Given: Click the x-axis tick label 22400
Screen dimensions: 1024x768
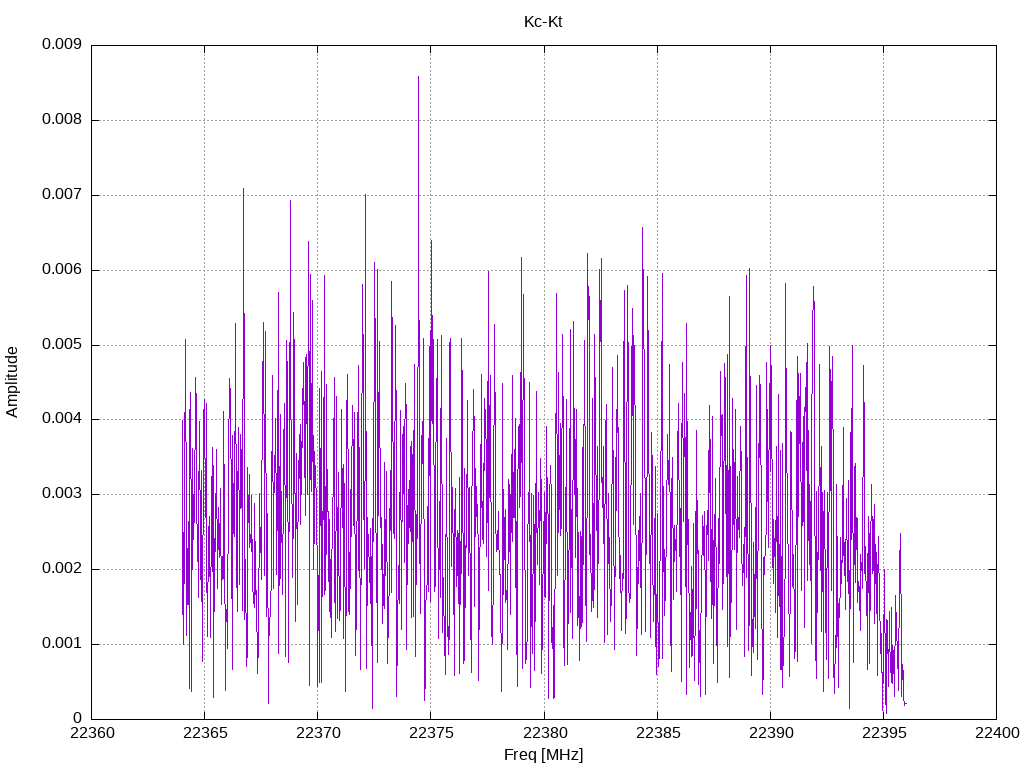Looking at the screenshot, I should click(997, 733).
